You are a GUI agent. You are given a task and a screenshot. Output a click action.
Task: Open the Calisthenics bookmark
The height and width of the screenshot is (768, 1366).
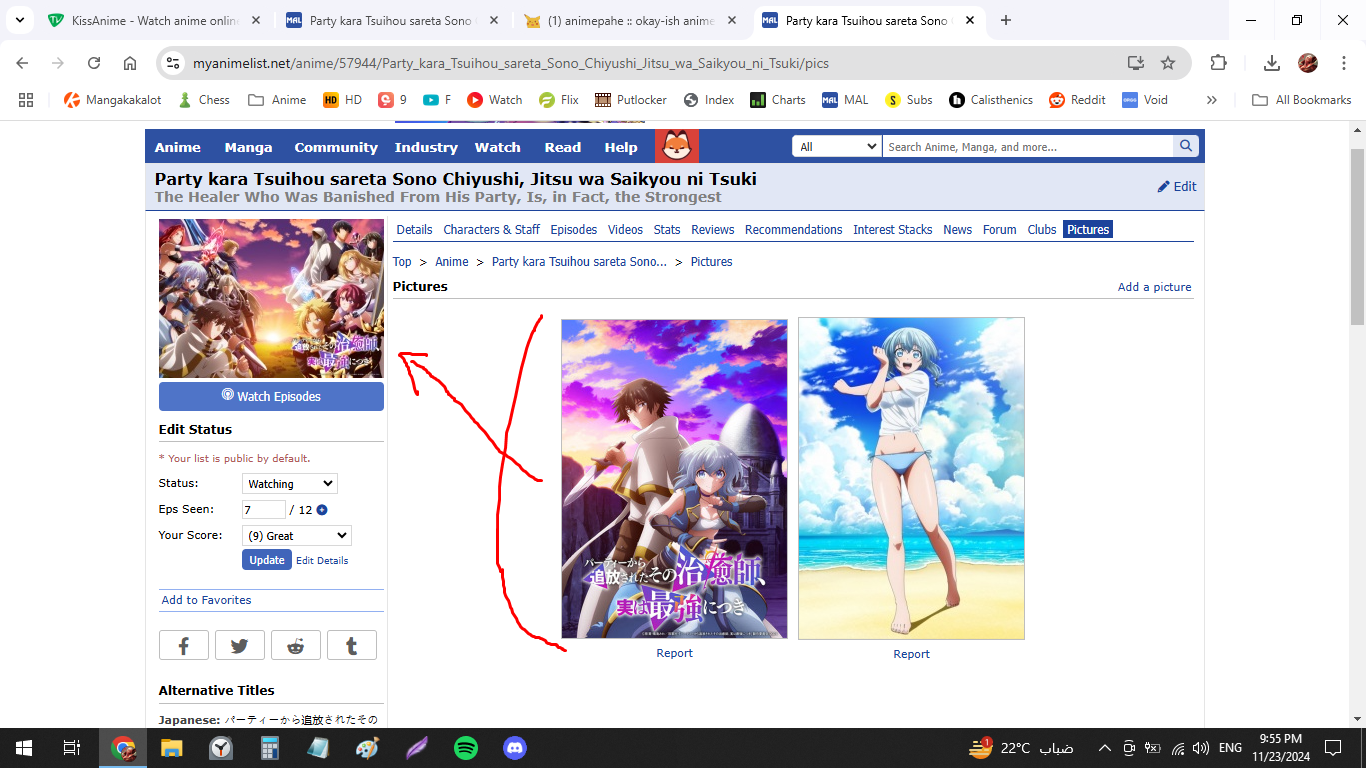tap(991, 100)
